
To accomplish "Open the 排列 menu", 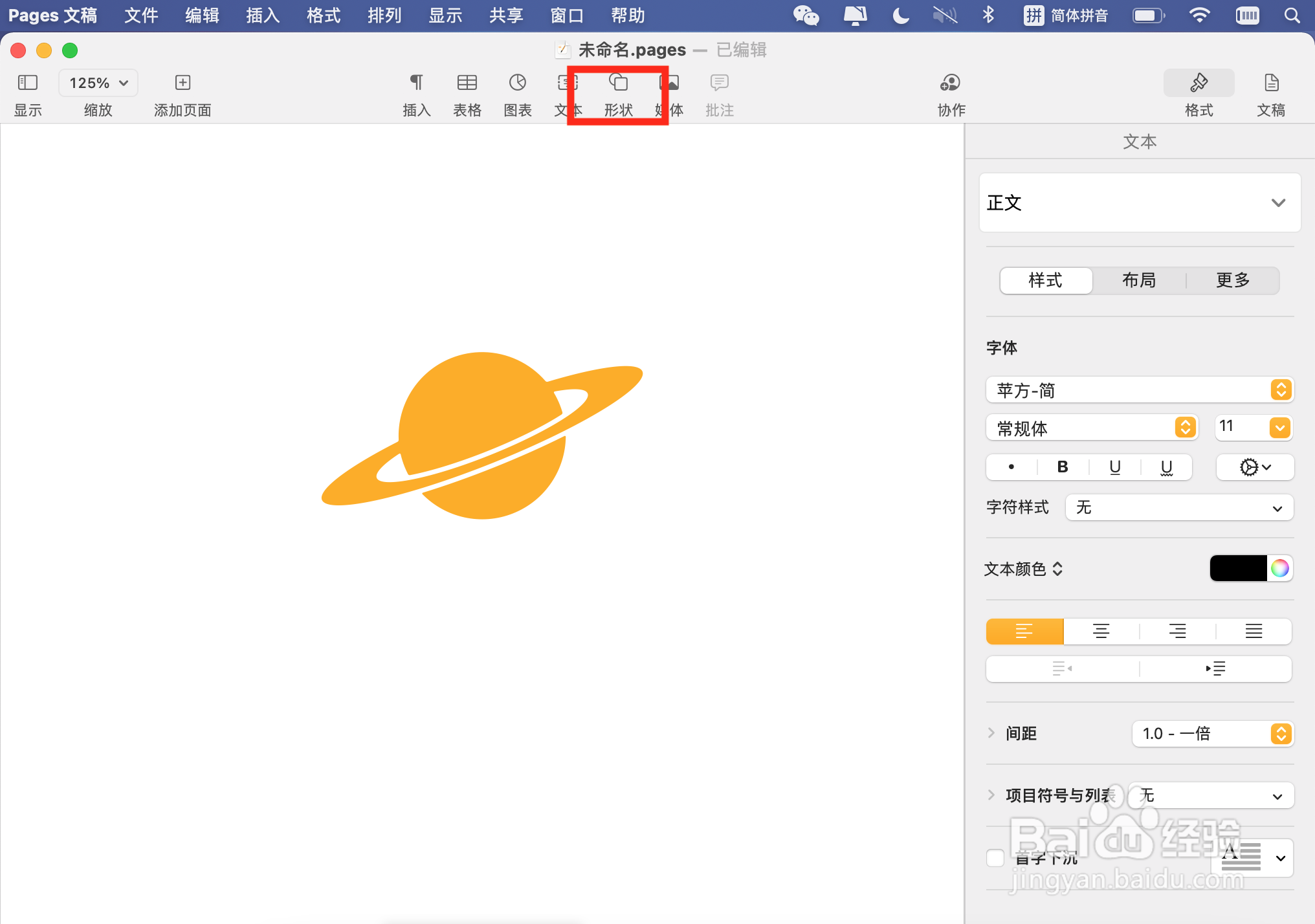I will [x=384, y=16].
